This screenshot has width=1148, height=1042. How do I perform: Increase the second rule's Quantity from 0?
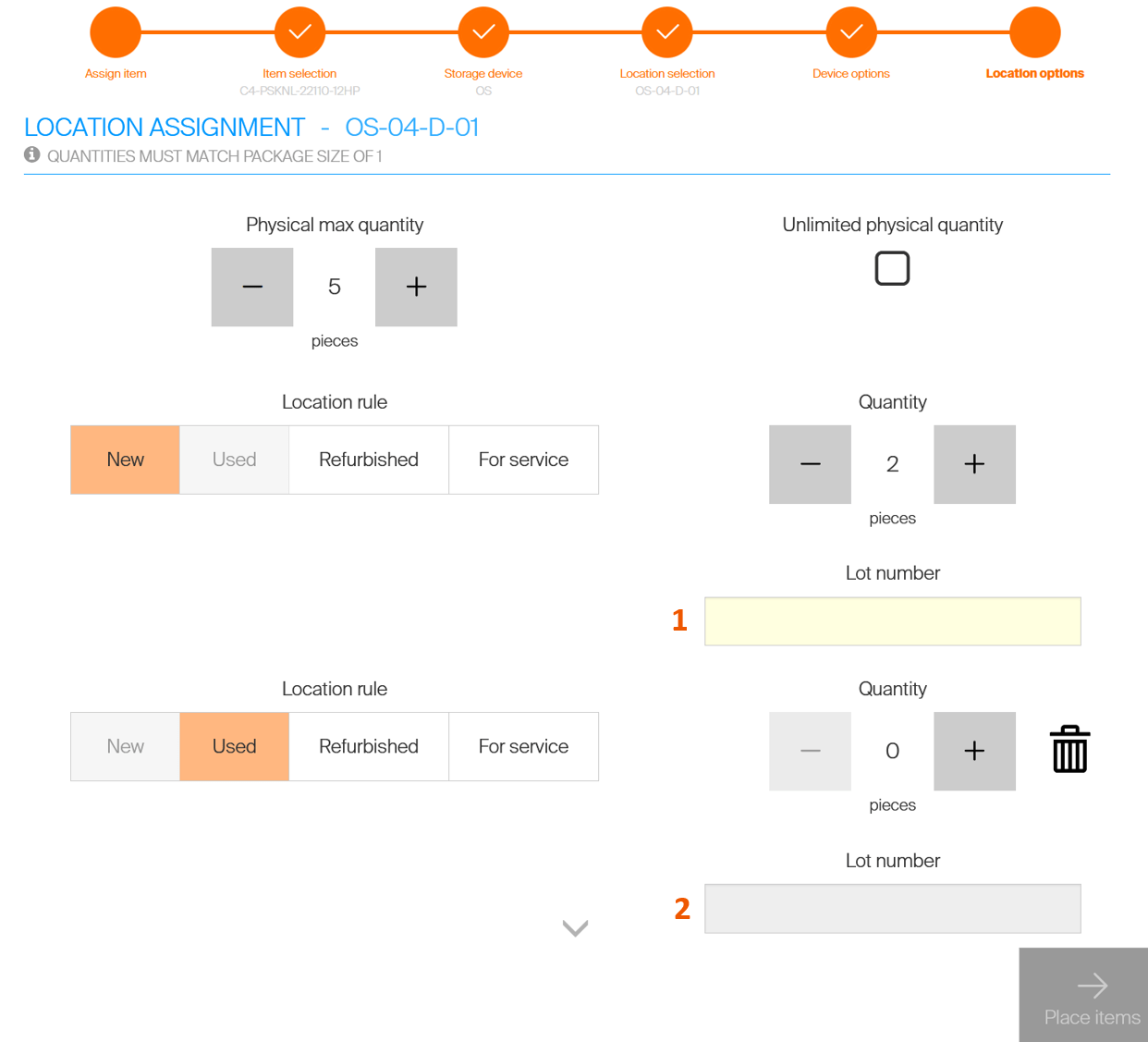coord(974,751)
